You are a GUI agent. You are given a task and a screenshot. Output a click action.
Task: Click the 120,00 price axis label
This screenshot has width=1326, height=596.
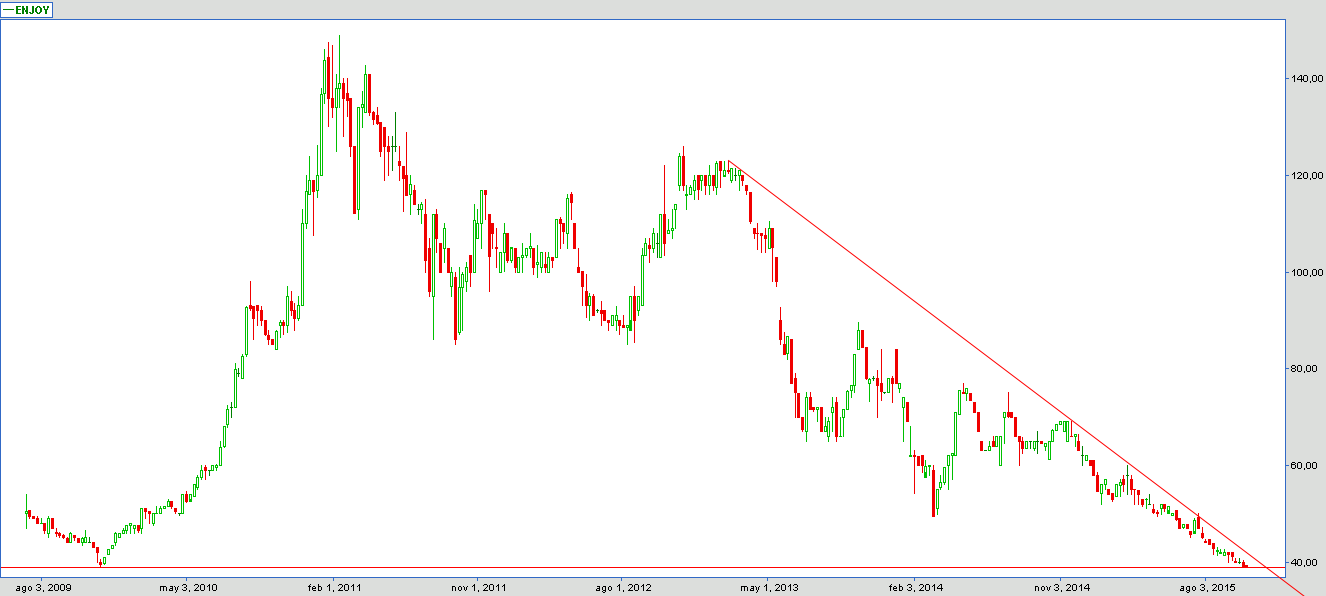coord(1306,175)
